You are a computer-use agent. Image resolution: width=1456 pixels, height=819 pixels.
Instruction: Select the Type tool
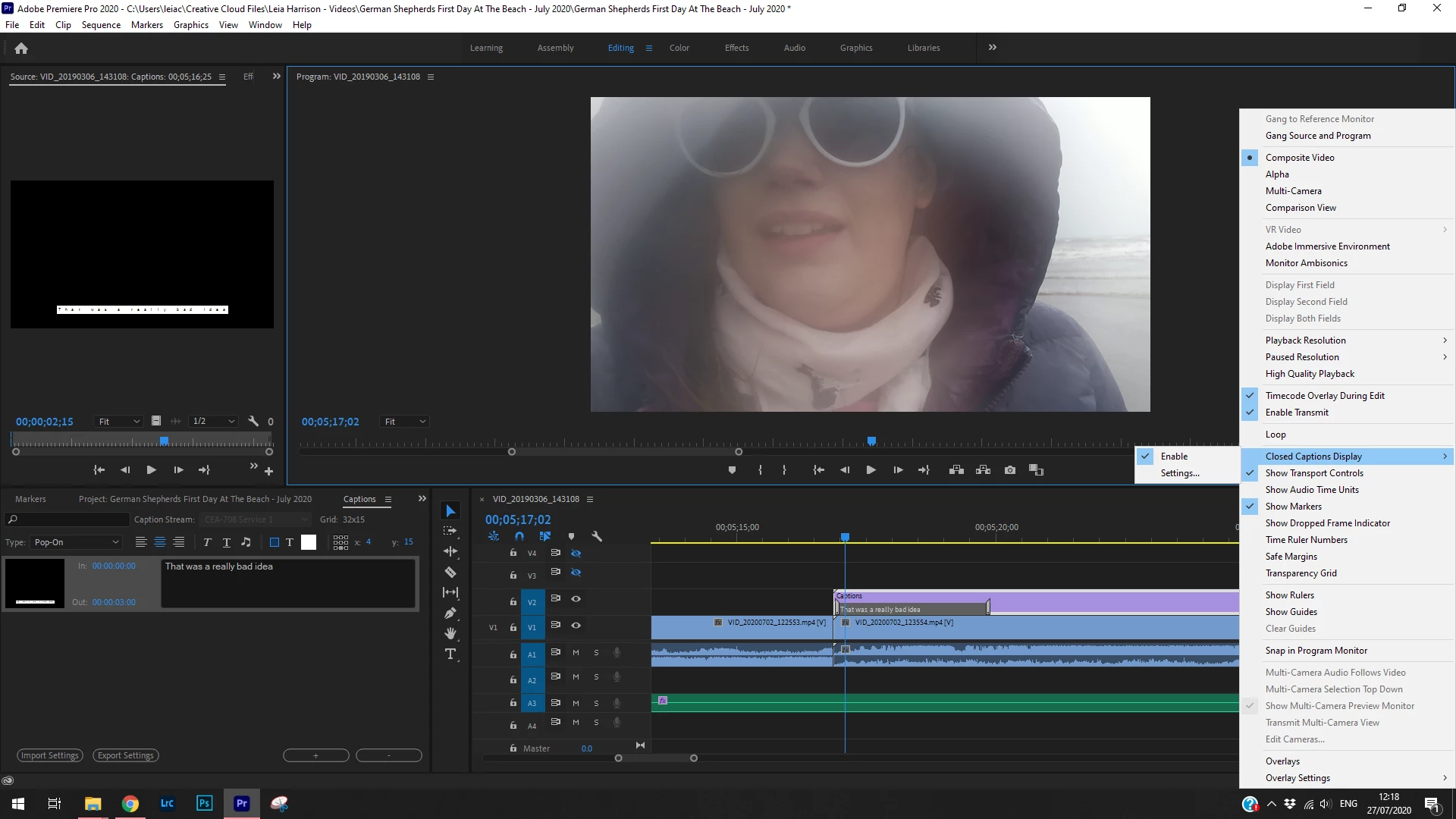[x=450, y=654]
